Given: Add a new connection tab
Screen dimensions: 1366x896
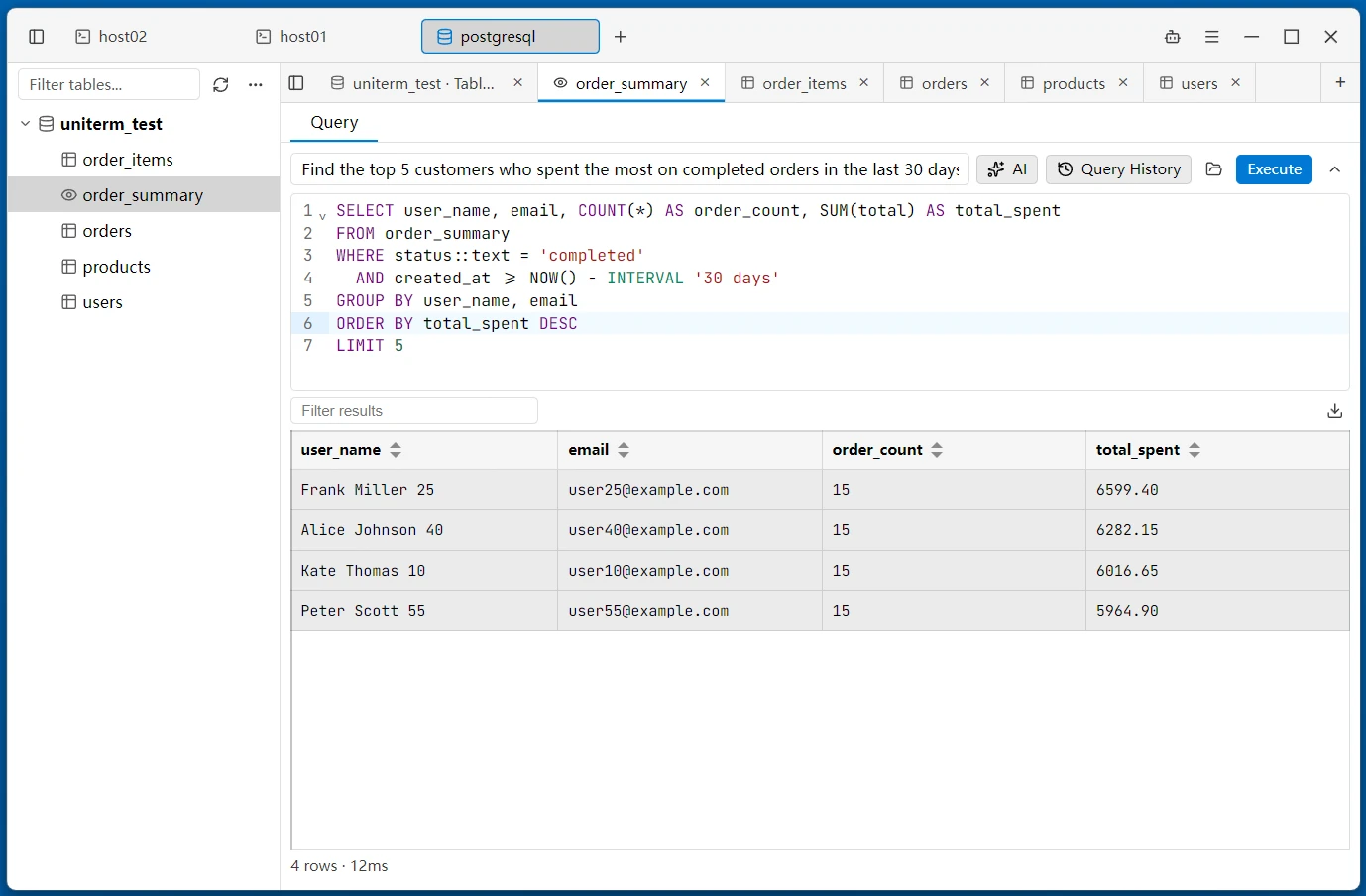Looking at the screenshot, I should pyautogui.click(x=621, y=37).
